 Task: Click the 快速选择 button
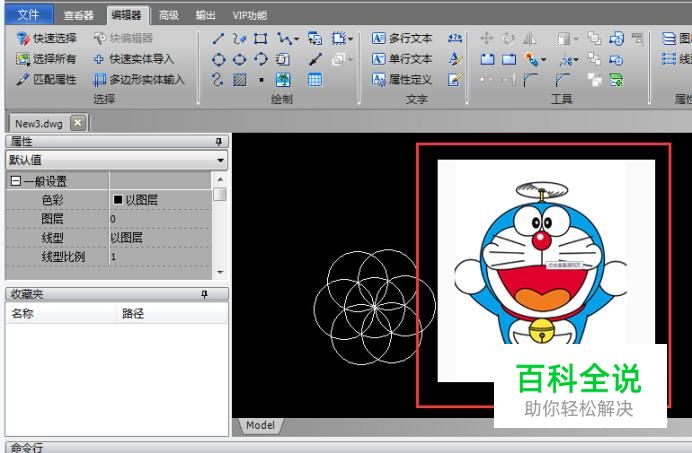coord(47,38)
